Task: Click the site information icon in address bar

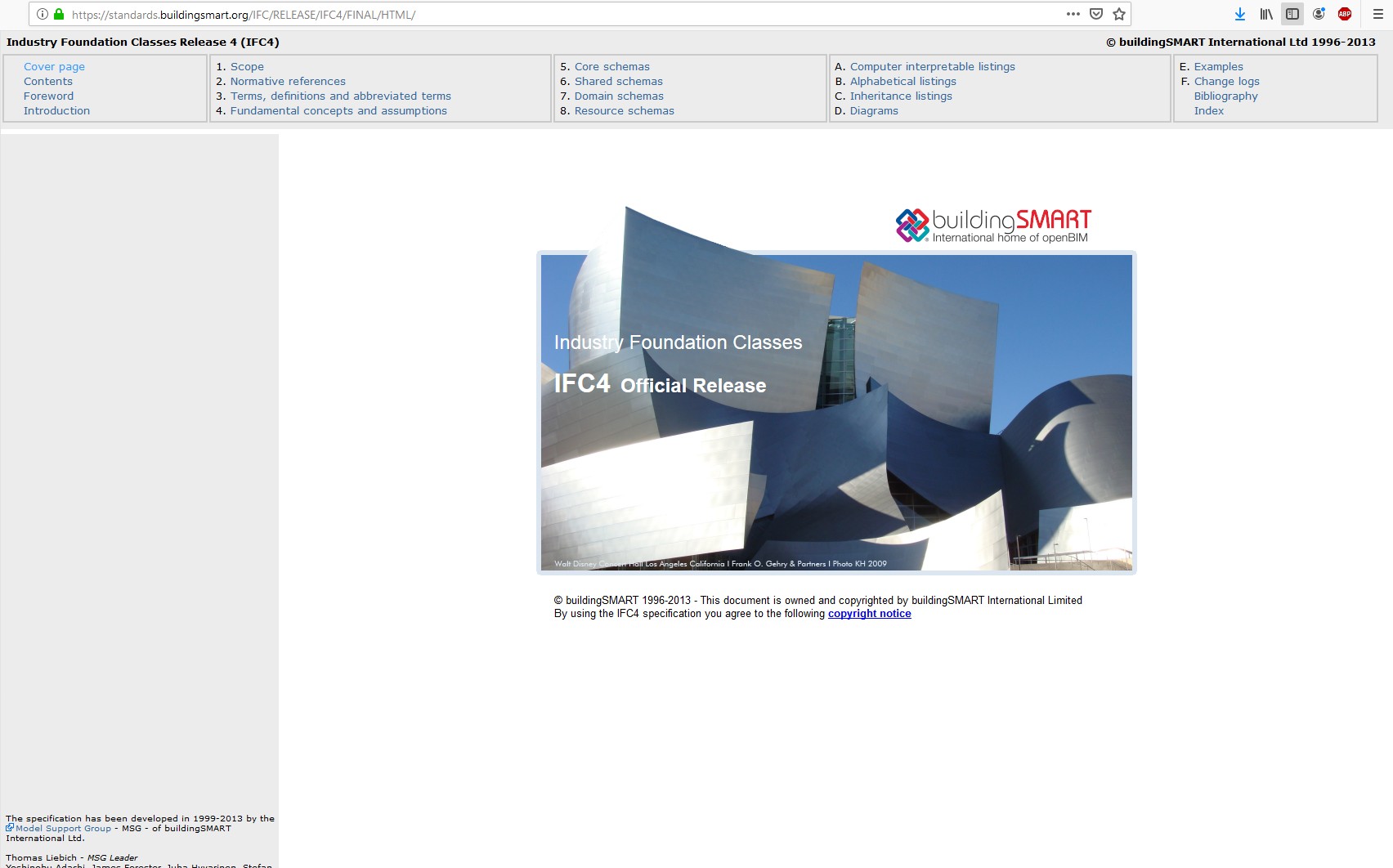Action: click(43, 14)
